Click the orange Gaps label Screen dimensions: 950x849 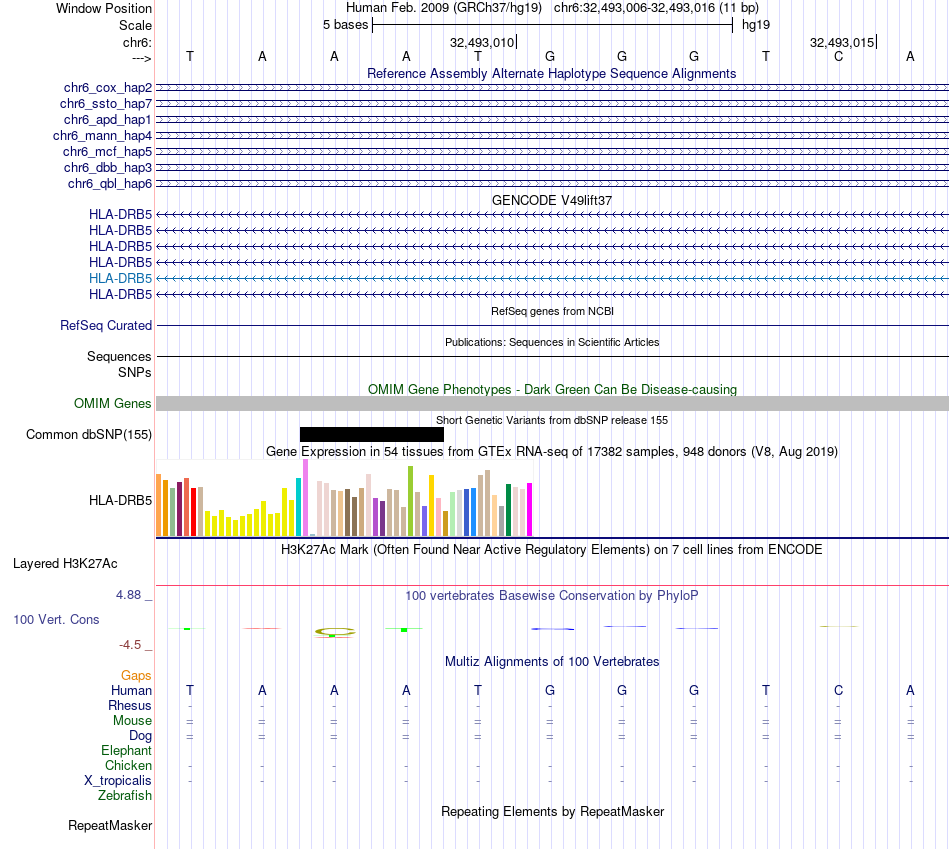pyautogui.click(x=136, y=675)
